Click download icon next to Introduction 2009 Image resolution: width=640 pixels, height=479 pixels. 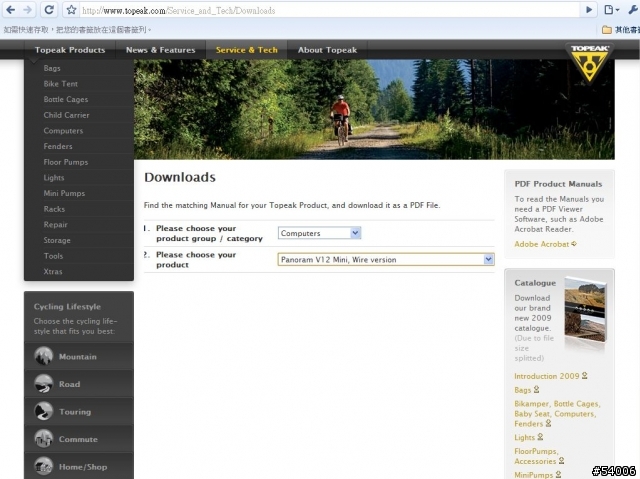click(x=584, y=375)
